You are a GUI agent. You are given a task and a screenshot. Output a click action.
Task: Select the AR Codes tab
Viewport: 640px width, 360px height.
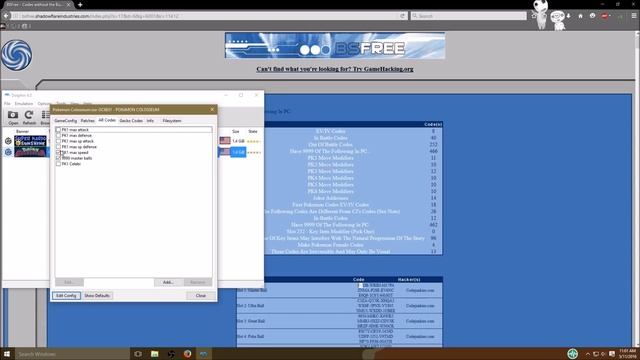(x=107, y=120)
